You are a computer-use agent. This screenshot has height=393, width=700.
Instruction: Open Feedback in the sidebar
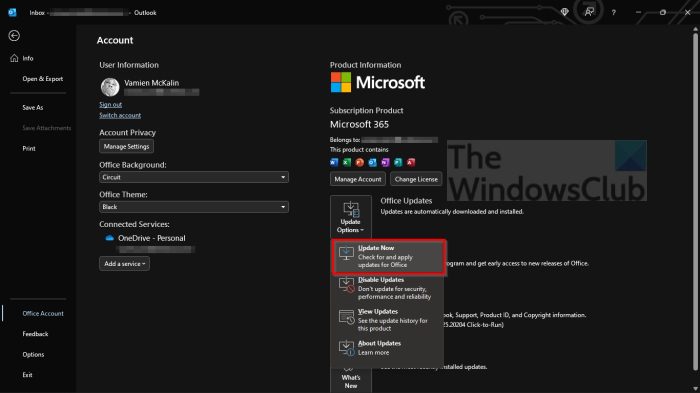tap(35, 334)
